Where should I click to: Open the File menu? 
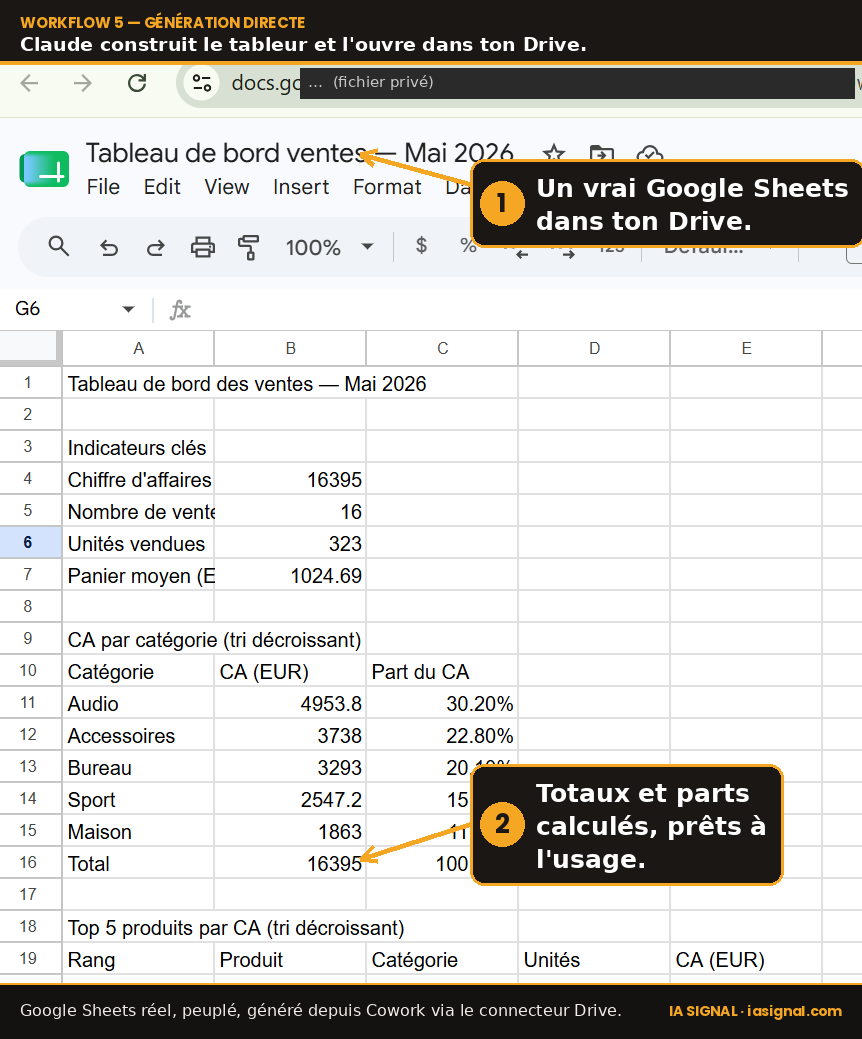point(103,187)
